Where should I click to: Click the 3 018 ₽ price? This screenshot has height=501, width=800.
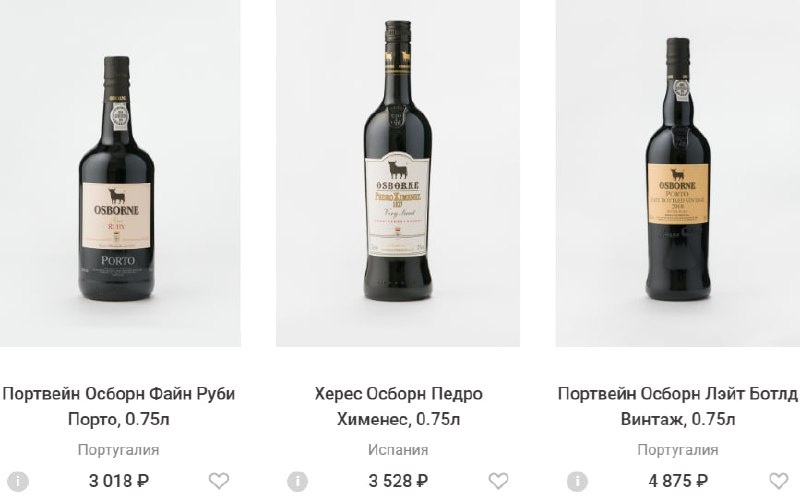point(119,481)
